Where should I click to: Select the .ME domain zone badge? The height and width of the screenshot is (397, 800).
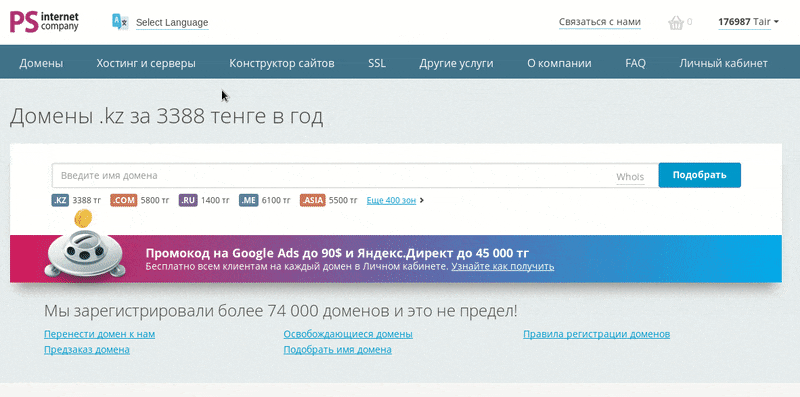pos(248,200)
